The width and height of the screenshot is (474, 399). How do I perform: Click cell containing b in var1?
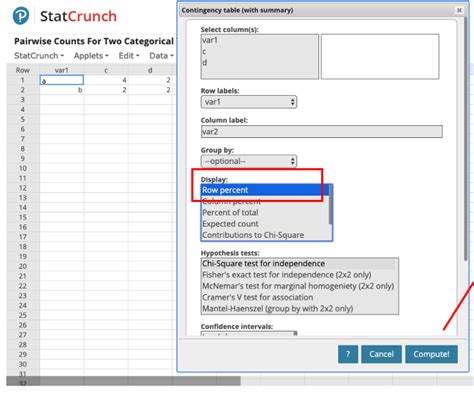coord(62,90)
